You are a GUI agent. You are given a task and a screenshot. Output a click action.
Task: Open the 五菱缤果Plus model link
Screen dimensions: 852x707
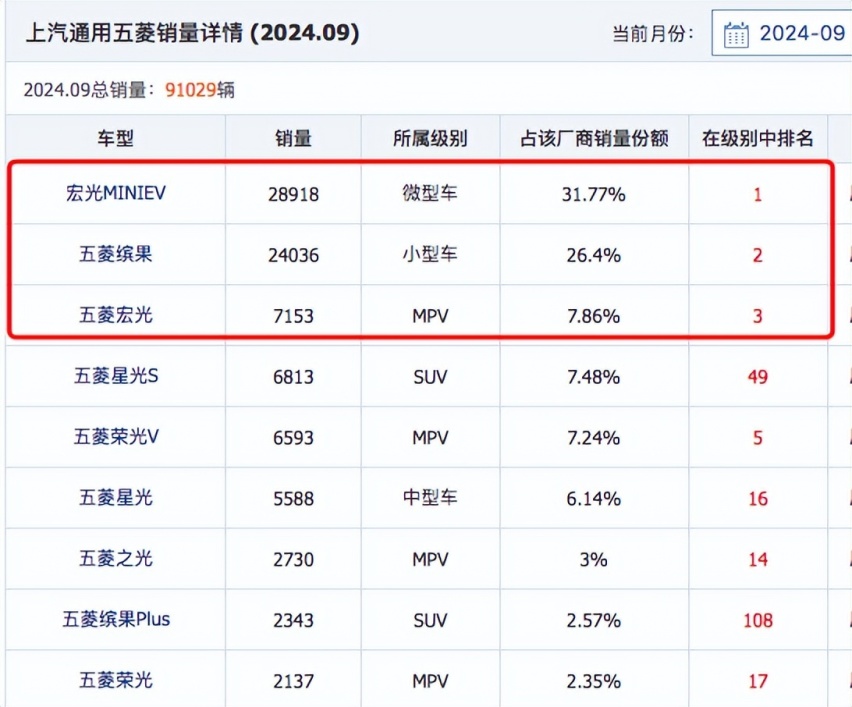116,620
